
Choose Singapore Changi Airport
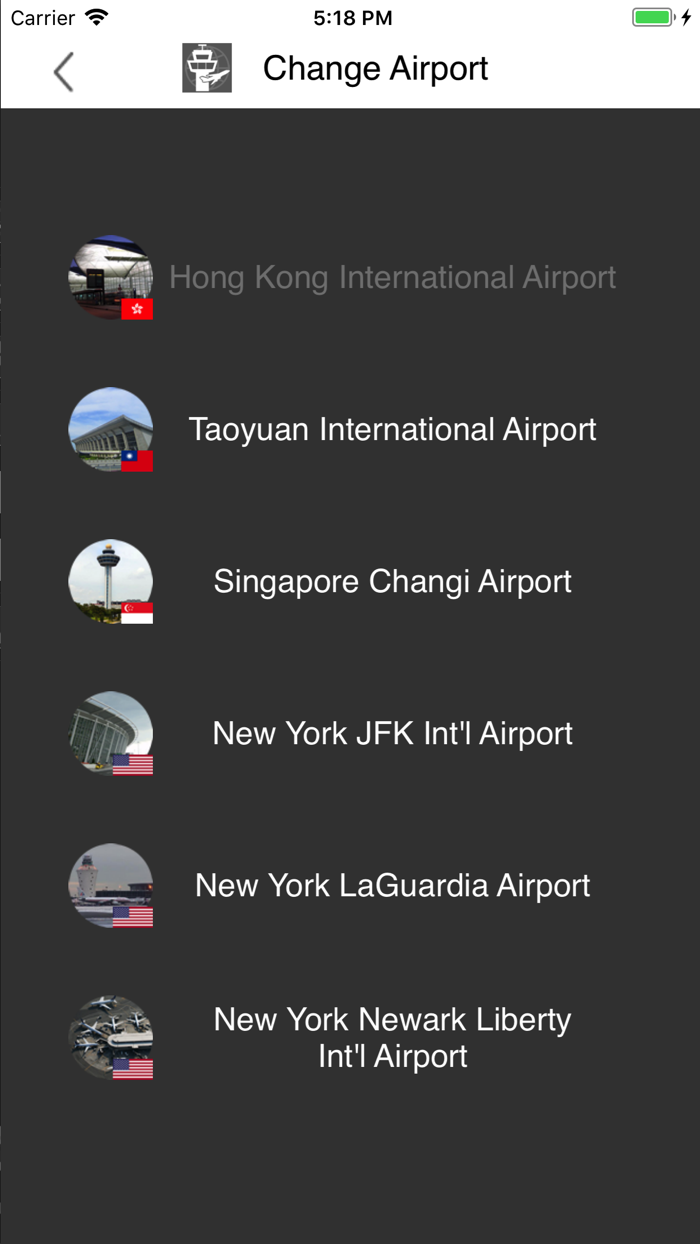393,581
